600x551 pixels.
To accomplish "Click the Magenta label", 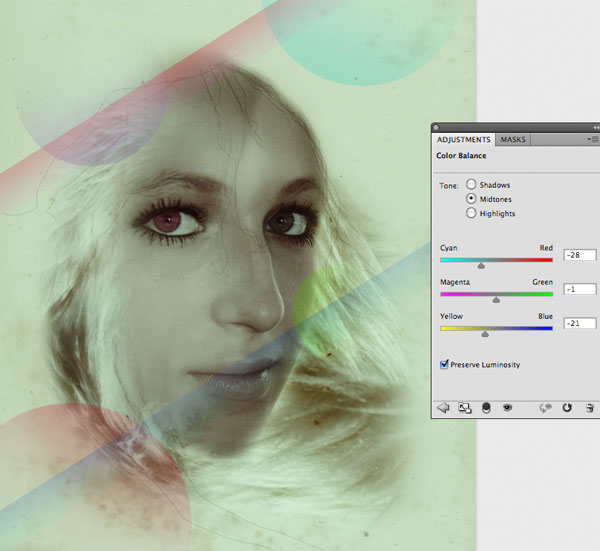I will (x=455, y=282).
